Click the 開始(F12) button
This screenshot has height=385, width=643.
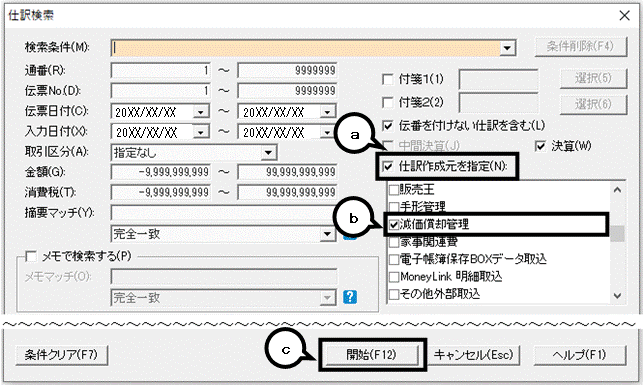[x=372, y=355]
